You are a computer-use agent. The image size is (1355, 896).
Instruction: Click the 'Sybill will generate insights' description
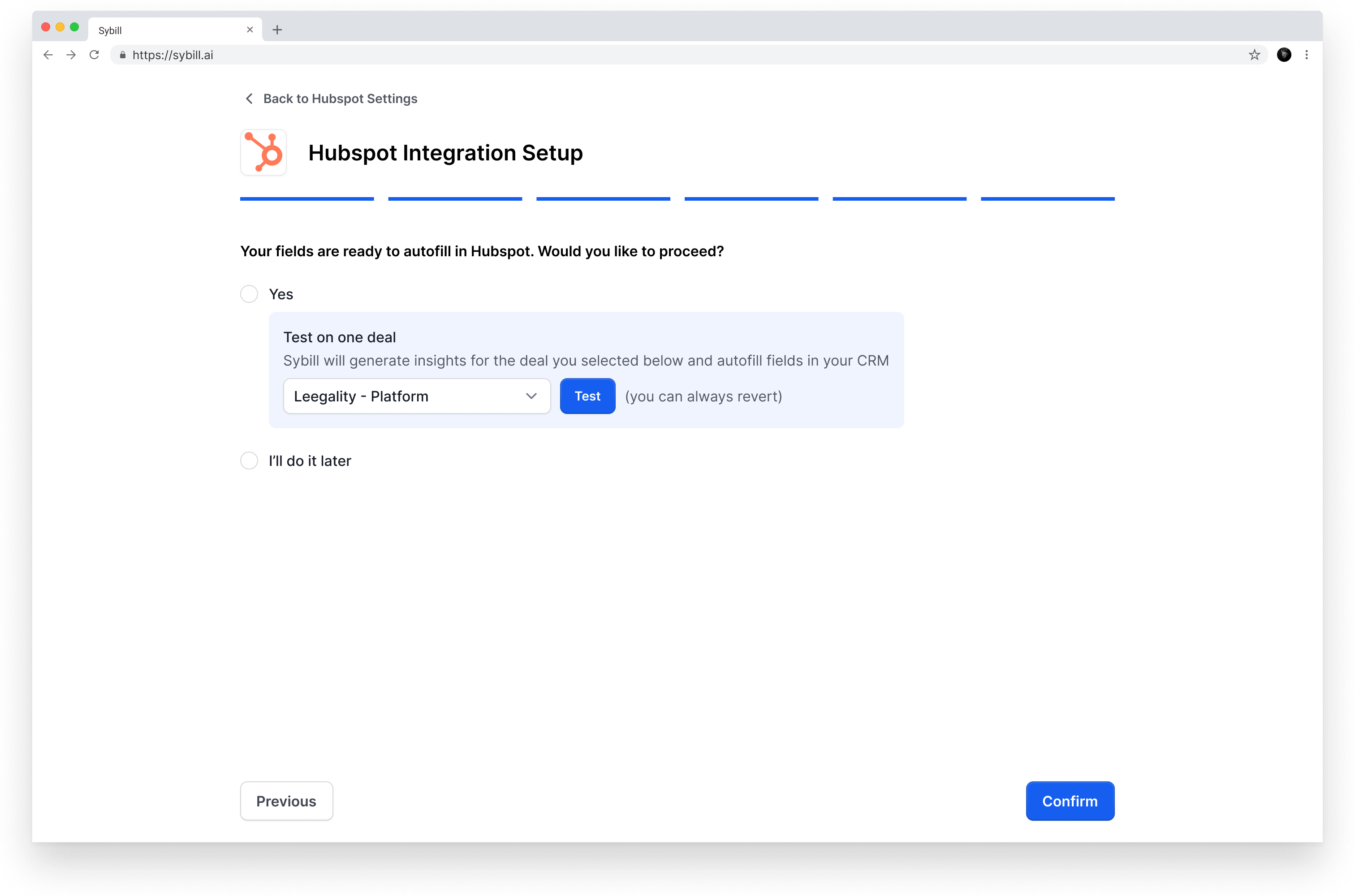tap(587, 361)
